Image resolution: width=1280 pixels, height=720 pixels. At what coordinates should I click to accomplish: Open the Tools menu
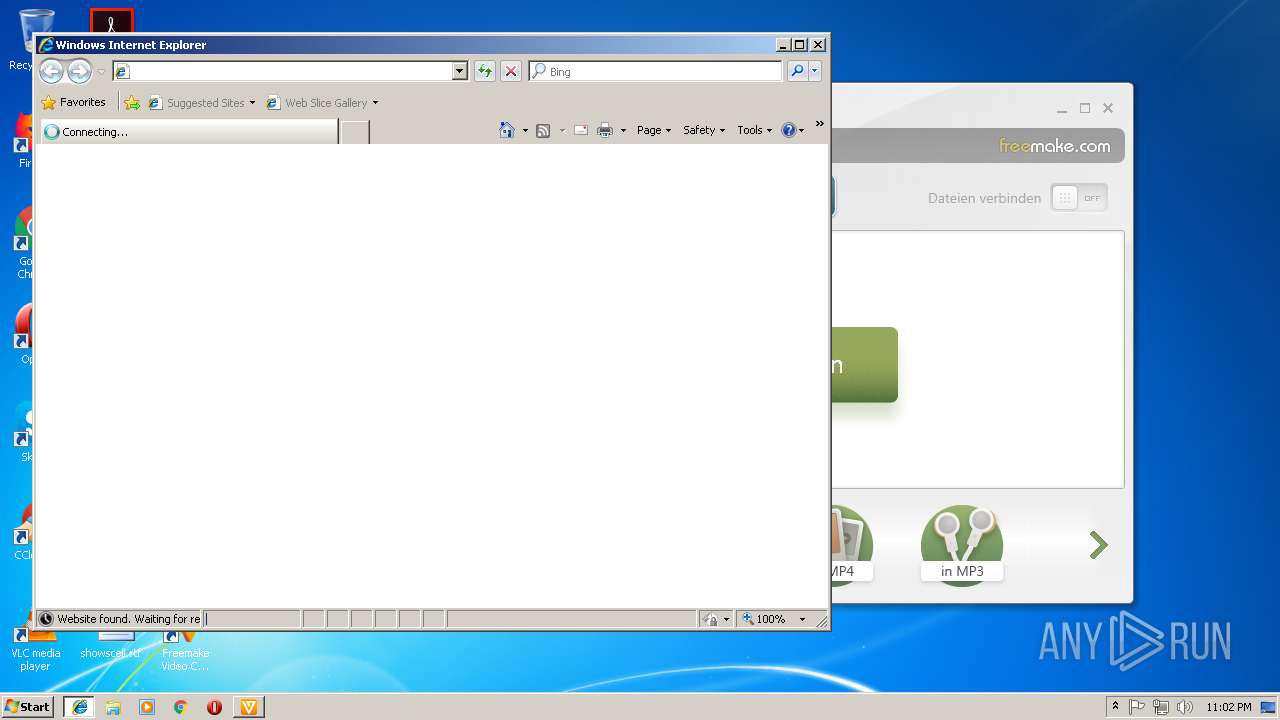coord(754,130)
